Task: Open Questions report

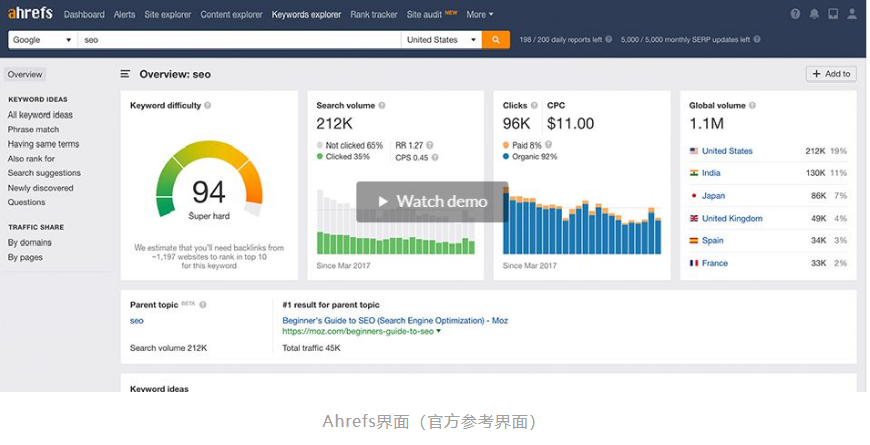Action: pos(27,202)
